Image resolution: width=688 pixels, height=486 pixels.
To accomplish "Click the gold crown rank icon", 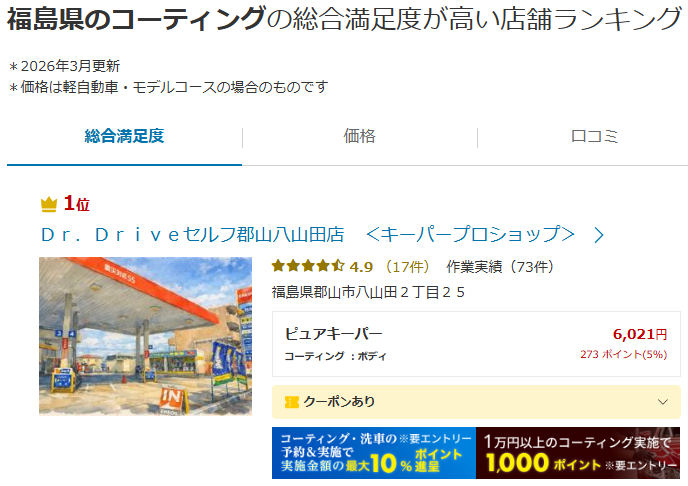I will click(x=49, y=204).
